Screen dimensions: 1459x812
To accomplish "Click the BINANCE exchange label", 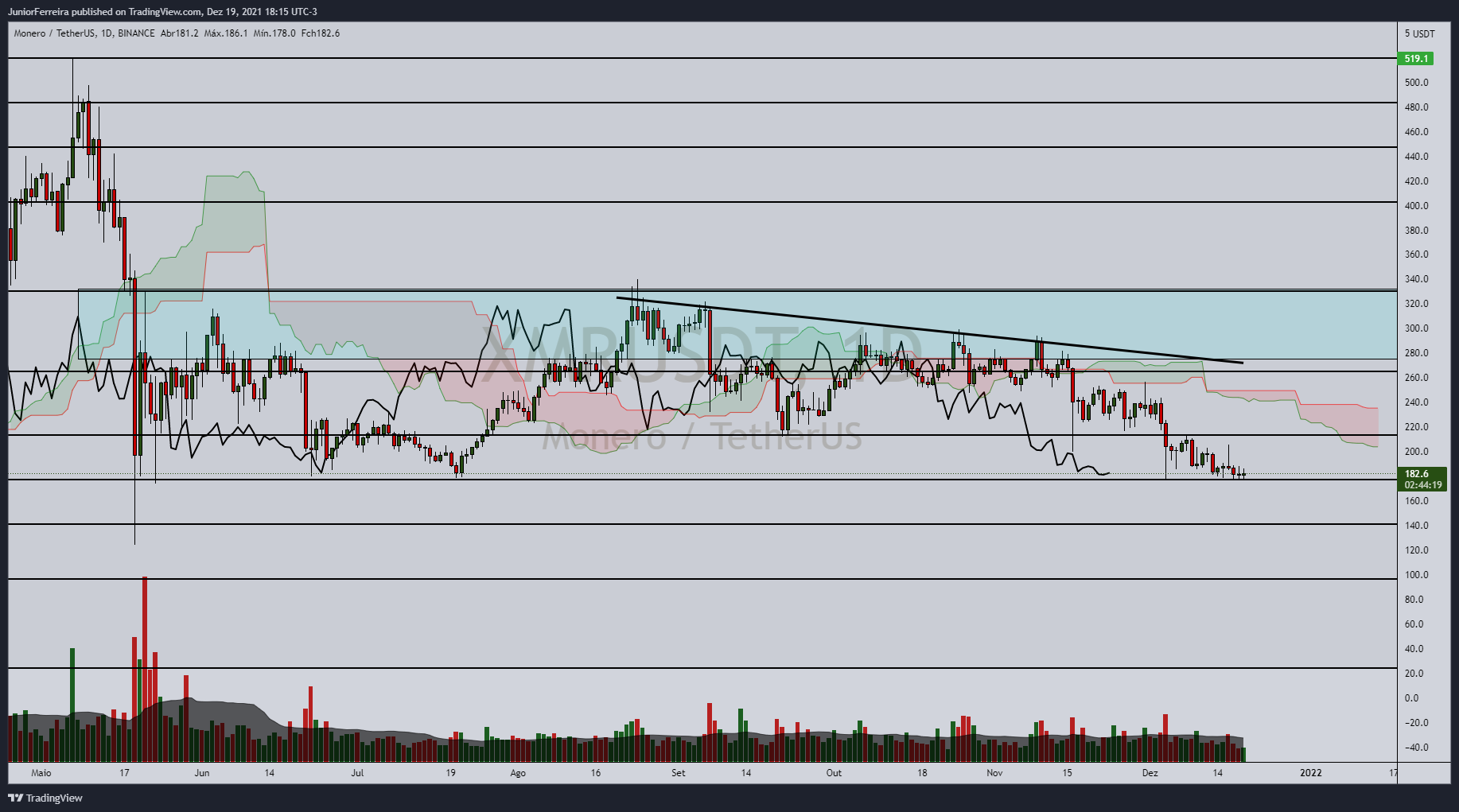I will point(136,33).
